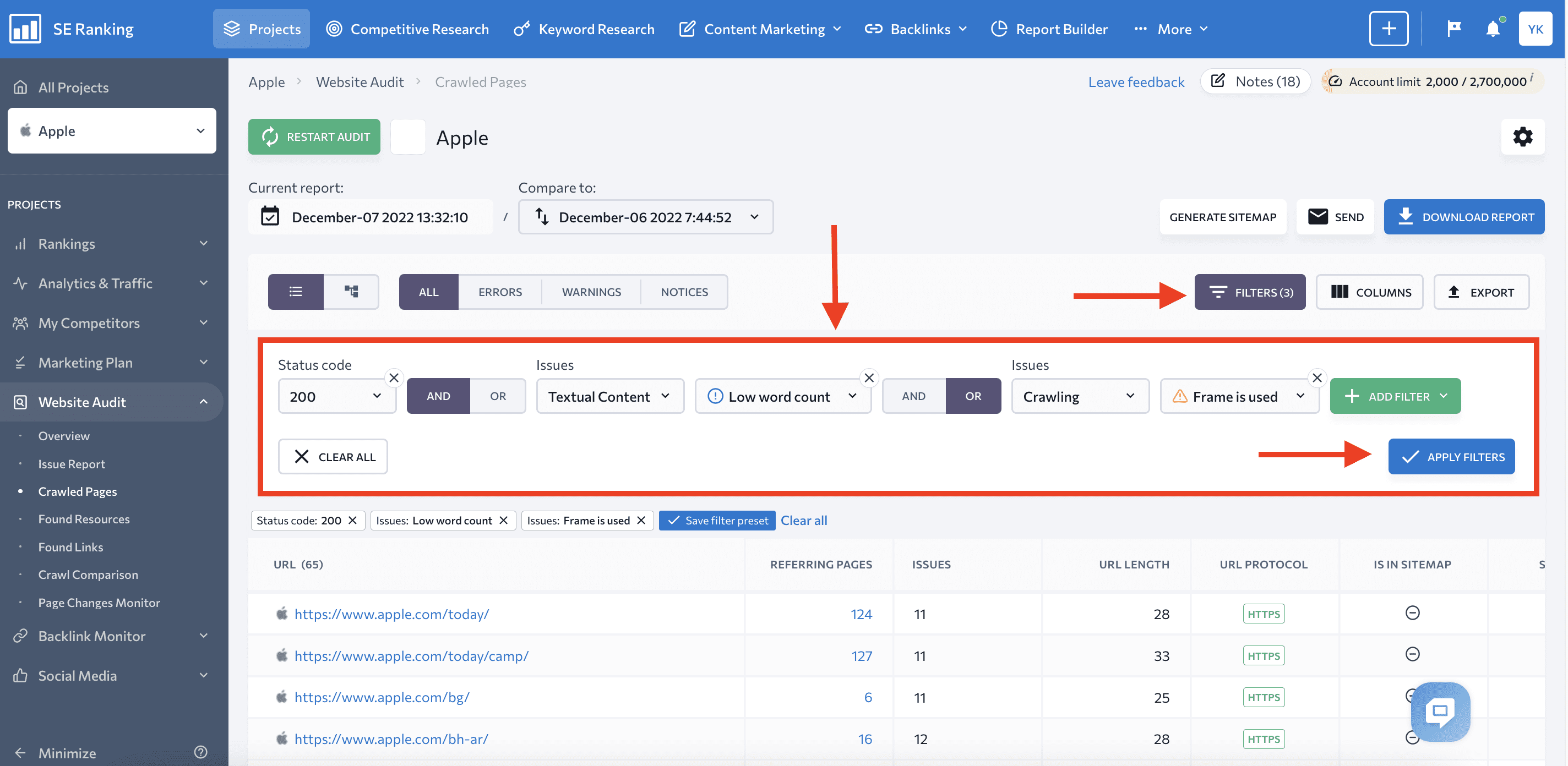This screenshot has height=766, width=1568.
Task: Click the Website Audit breadcrumb
Action: (360, 81)
